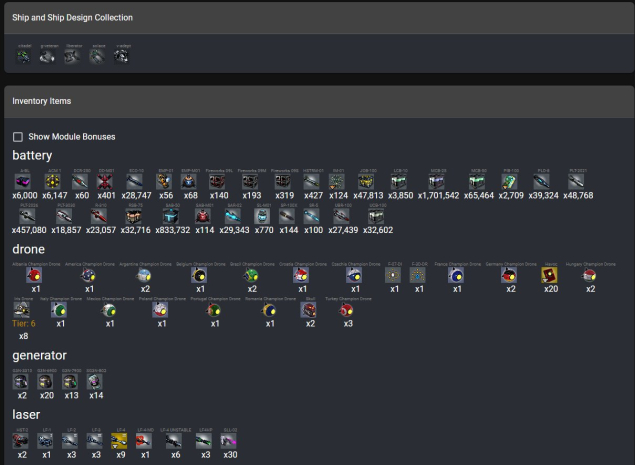The image size is (635, 465).
Task: Select the generator item with x20
Action: pos(46,381)
